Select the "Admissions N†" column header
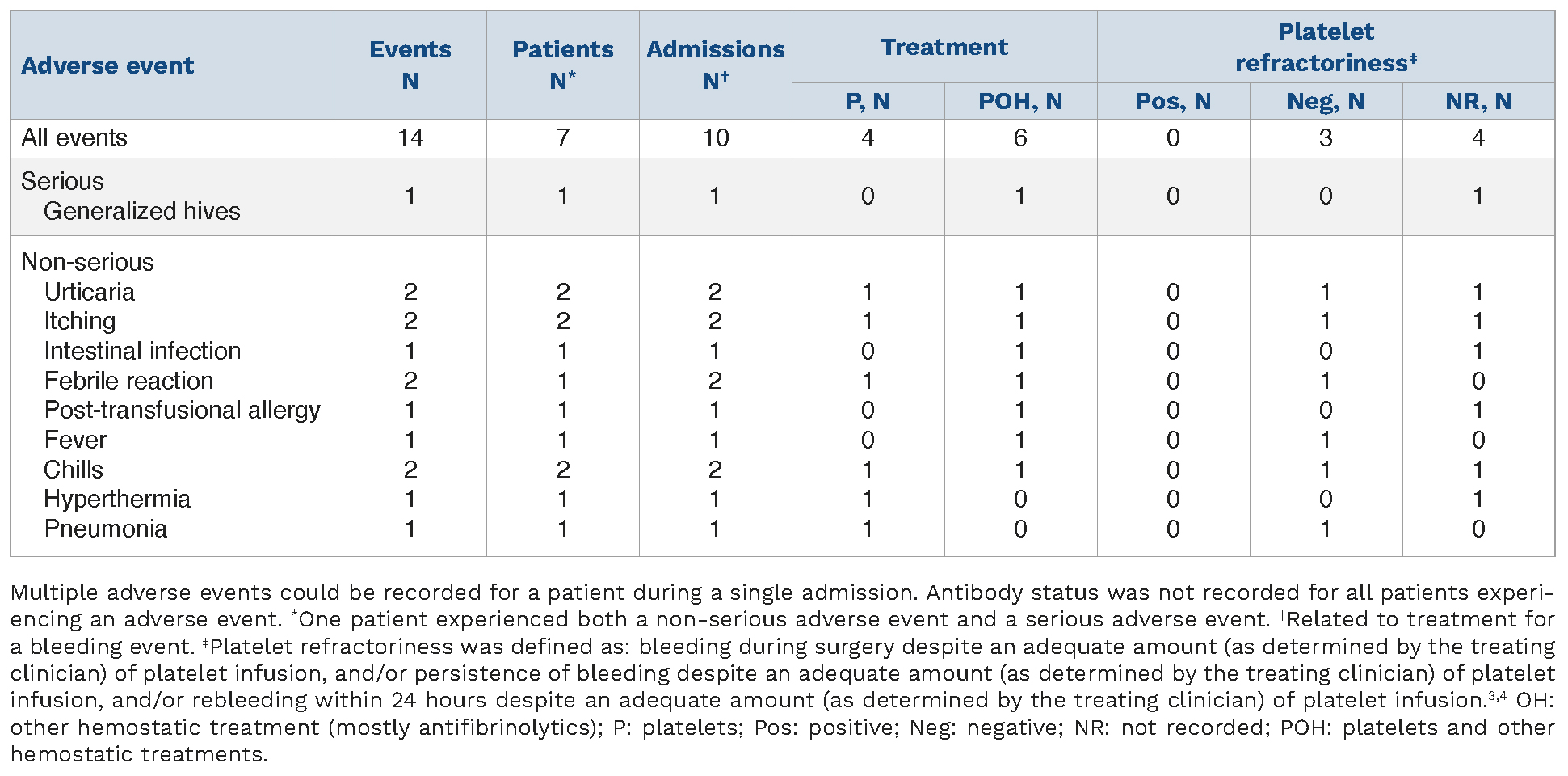Viewport: 1568px width, 776px height. pos(715,65)
